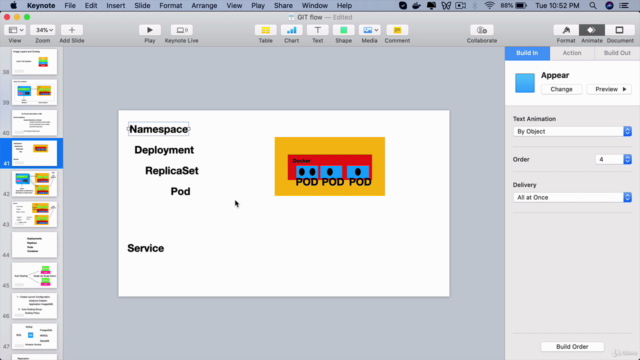The height and width of the screenshot is (360, 640).
Task: Select slide 39 thumbnail
Action: (x=34, y=92)
